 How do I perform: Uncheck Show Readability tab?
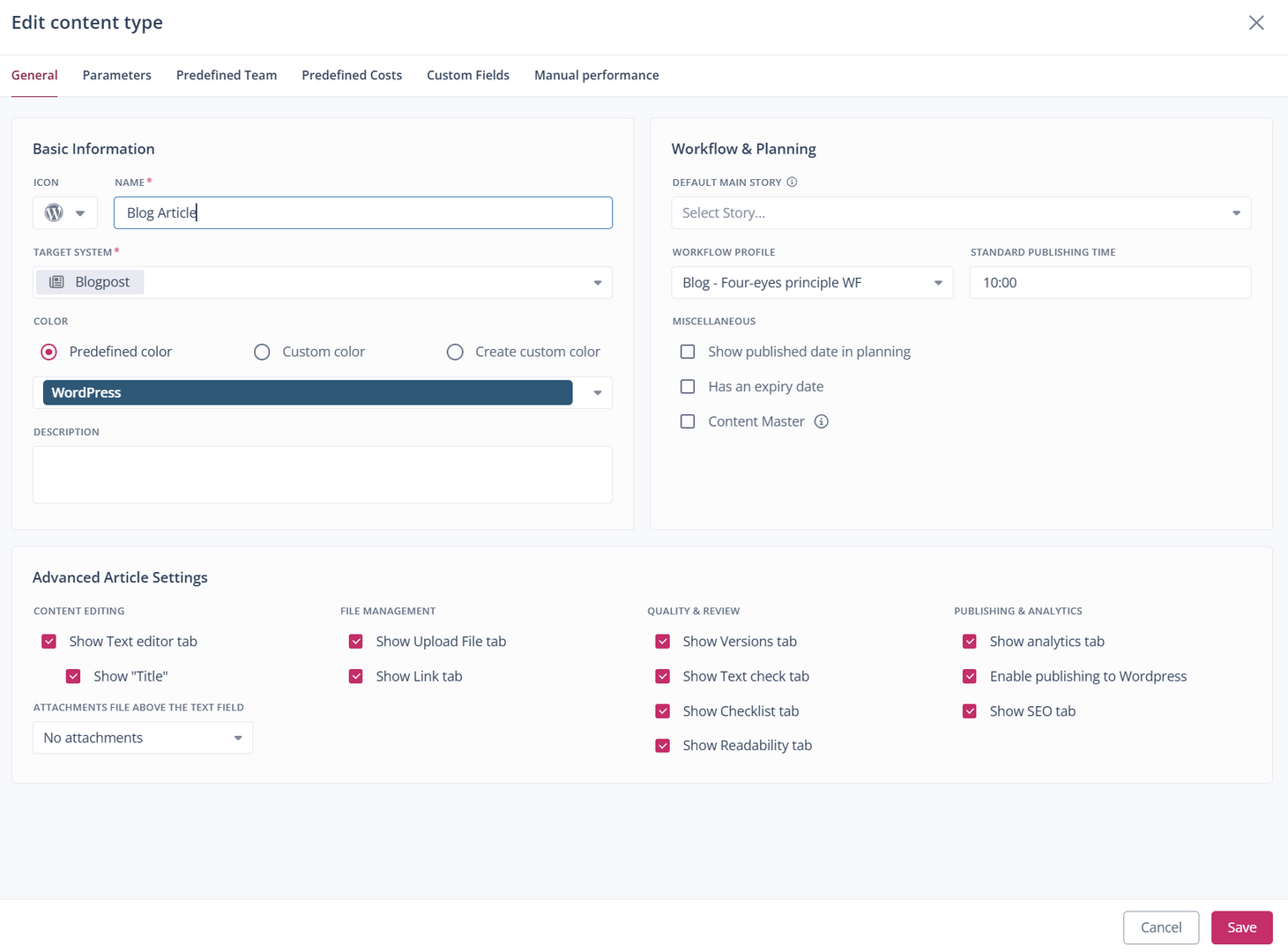(x=663, y=746)
